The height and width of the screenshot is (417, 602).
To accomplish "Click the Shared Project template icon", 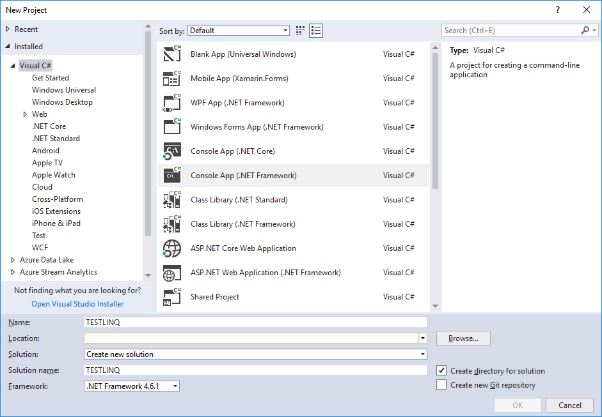I will 172,297.
